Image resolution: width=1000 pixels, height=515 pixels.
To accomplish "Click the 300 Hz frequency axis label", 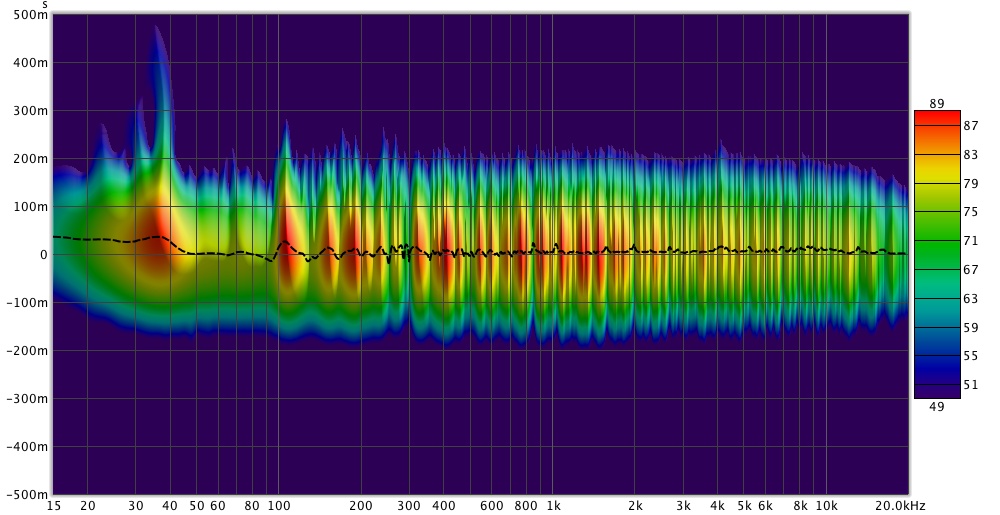I will click(409, 506).
